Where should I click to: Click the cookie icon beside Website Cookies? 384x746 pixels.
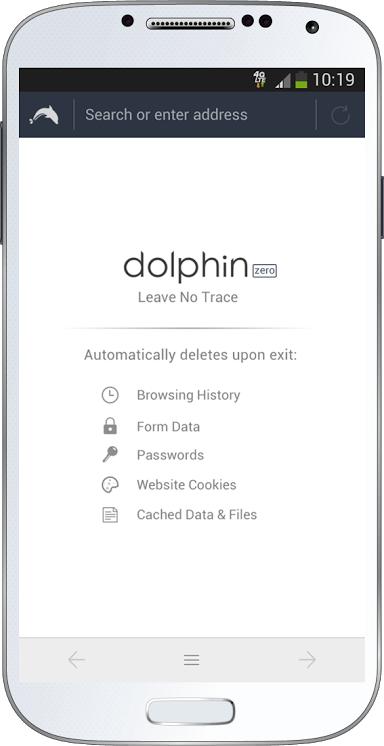coord(110,485)
